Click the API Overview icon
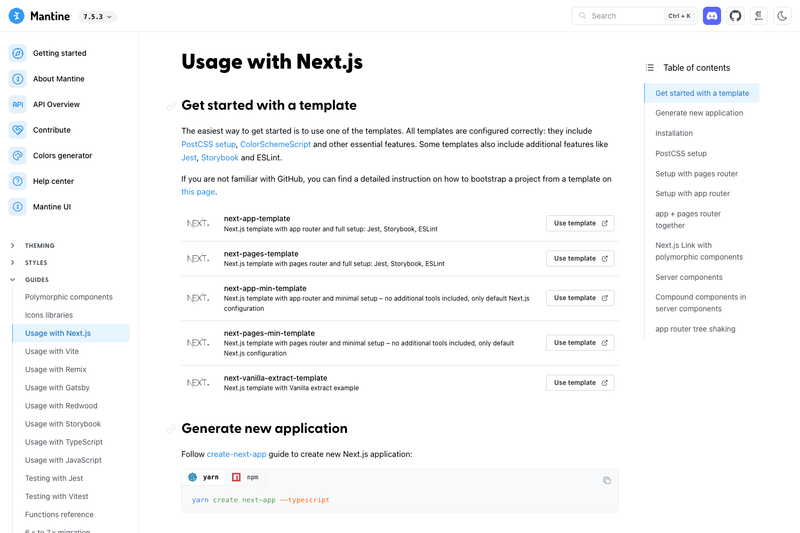The width and height of the screenshot is (800, 533). point(18,104)
